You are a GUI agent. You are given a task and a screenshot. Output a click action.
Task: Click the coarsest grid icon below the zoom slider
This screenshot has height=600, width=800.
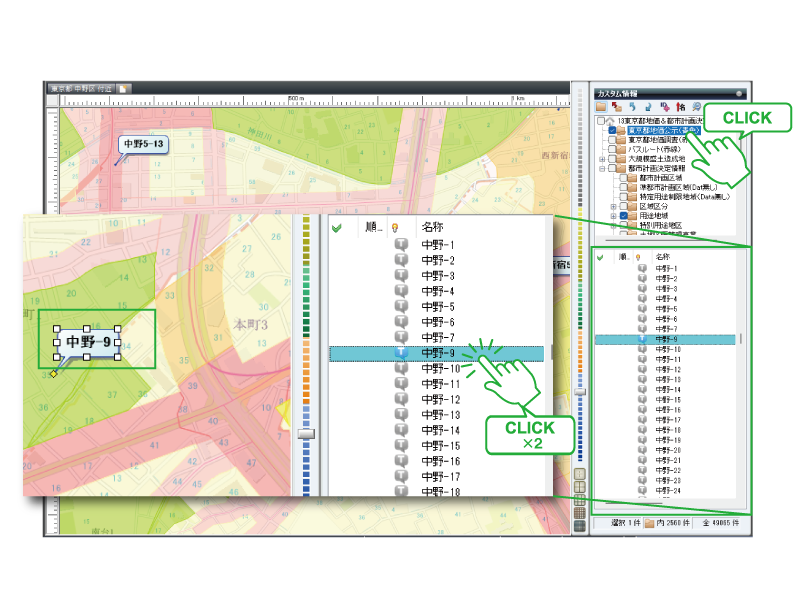(580, 473)
